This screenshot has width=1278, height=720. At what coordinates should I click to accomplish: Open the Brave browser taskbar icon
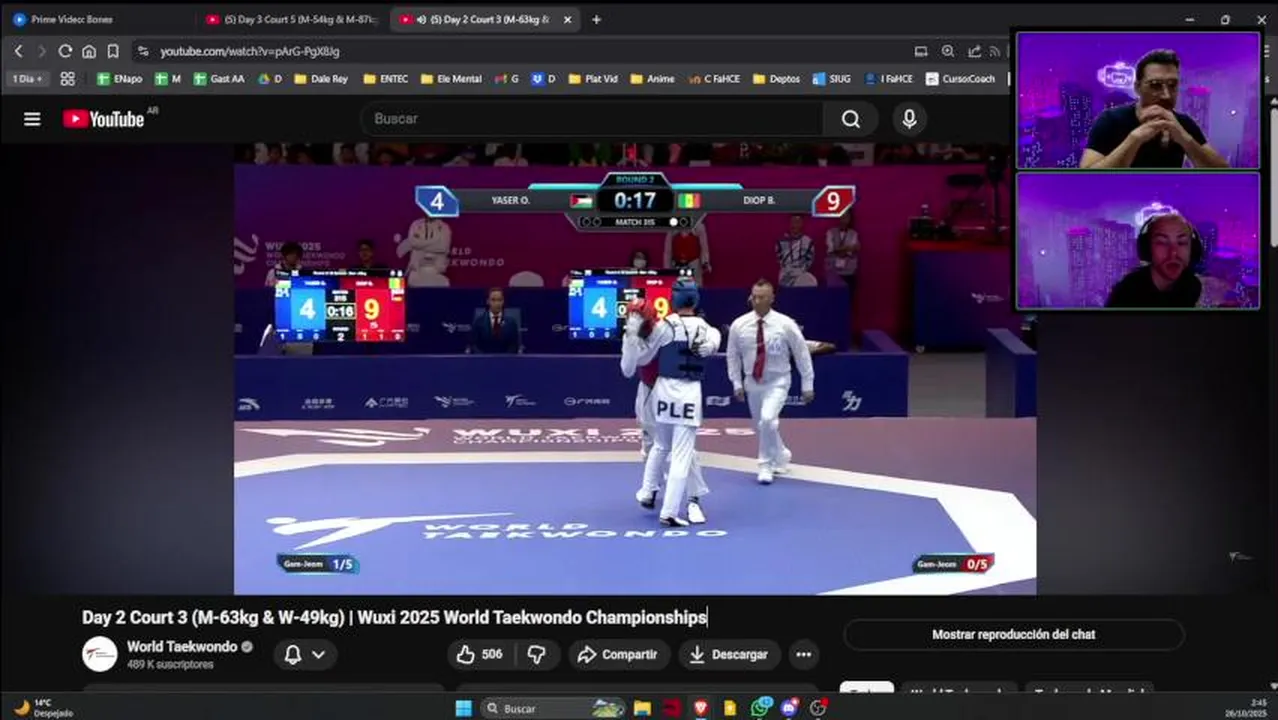(701, 708)
